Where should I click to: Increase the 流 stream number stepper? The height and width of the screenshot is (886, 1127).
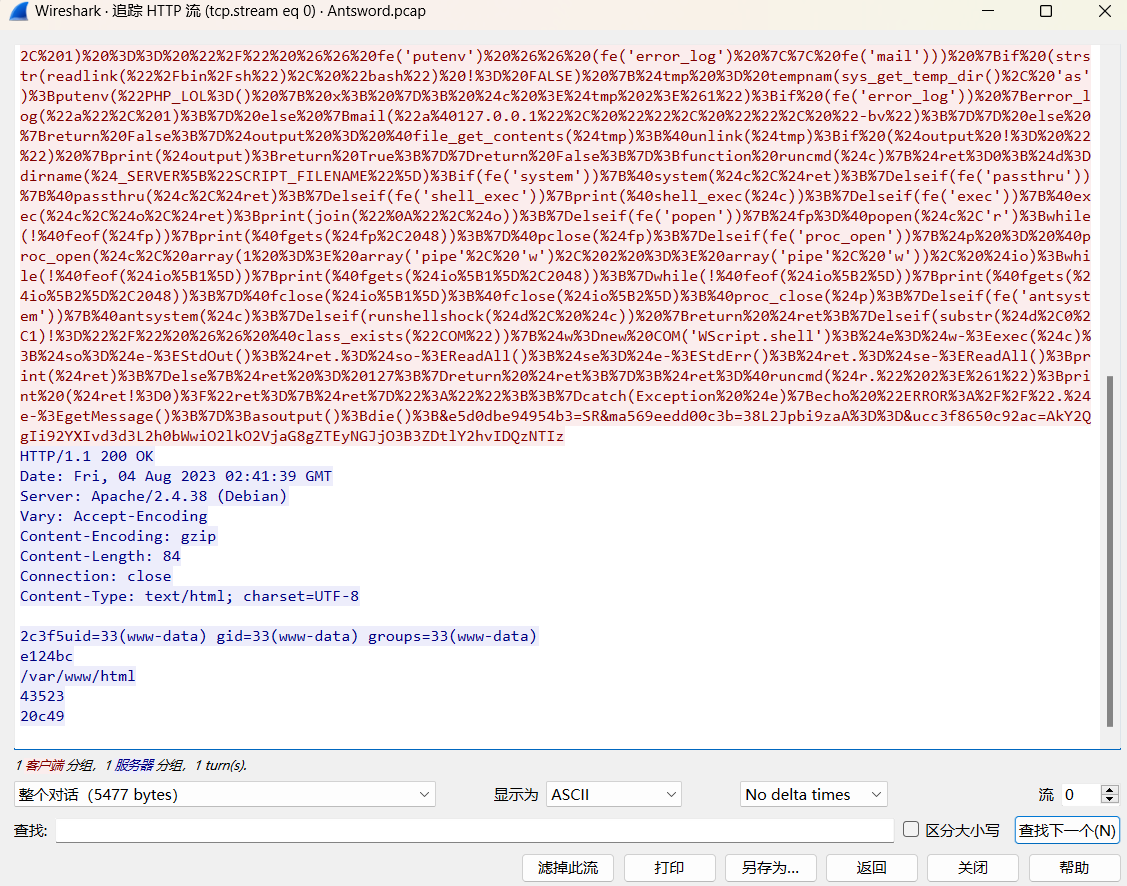pyautogui.click(x=1110, y=790)
